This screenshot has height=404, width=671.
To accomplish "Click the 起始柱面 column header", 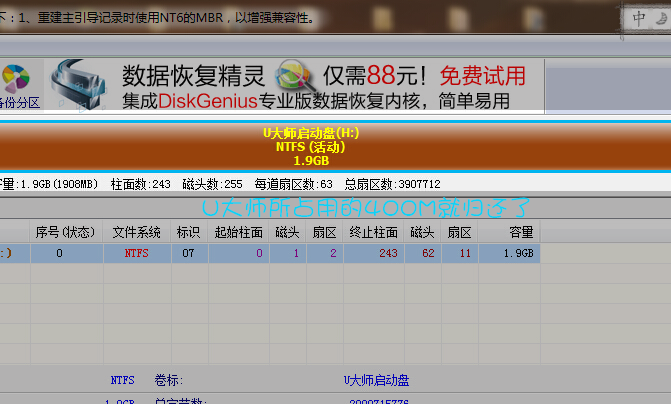I will click(238, 232).
